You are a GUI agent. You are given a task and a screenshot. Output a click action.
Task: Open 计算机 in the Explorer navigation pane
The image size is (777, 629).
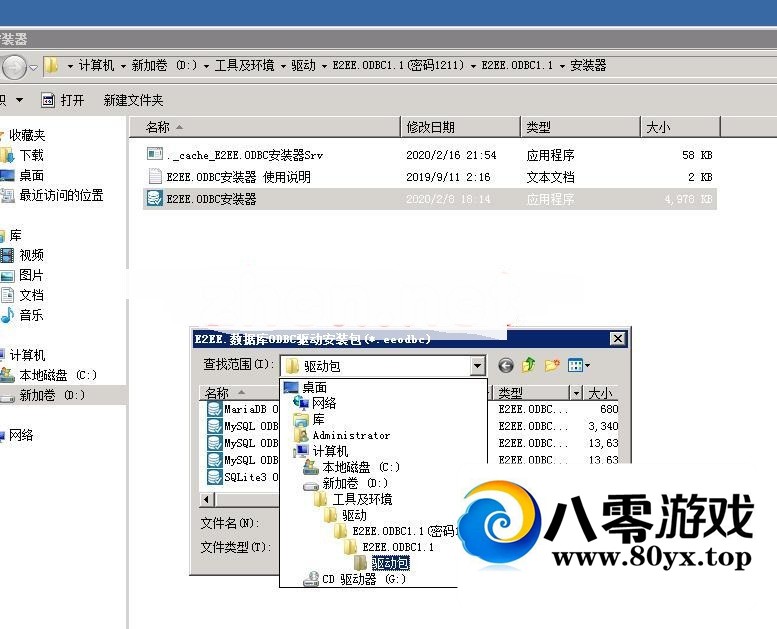click(x=27, y=355)
